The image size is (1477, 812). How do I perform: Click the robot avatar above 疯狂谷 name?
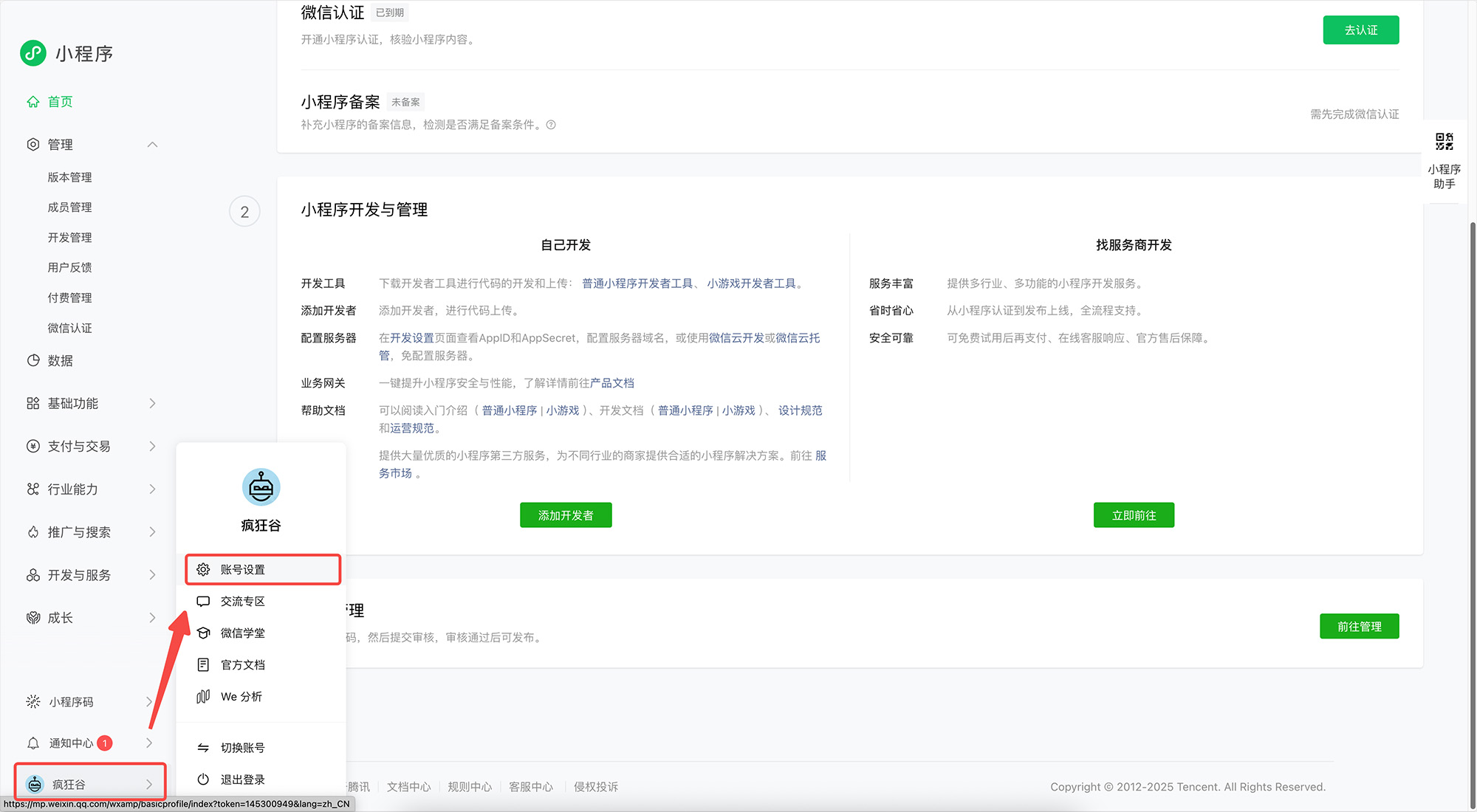pyautogui.click(x=261, y=487)
